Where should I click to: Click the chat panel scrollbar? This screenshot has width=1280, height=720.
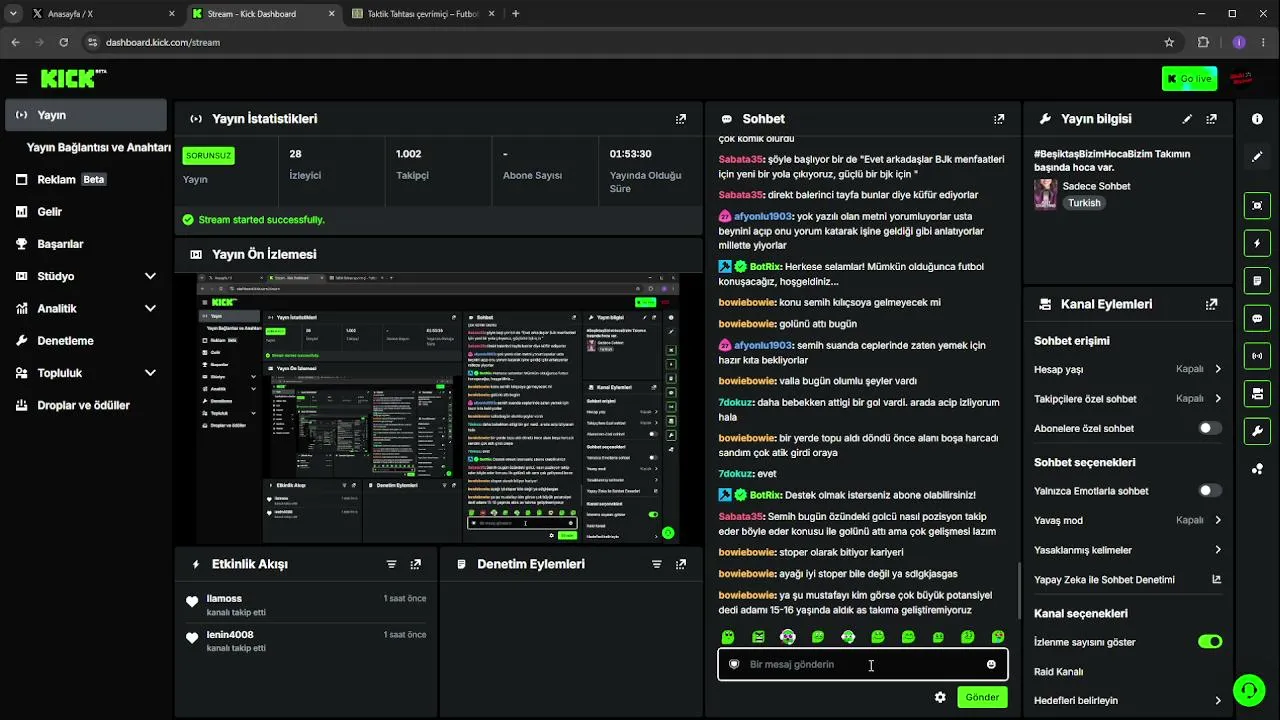(x=1017, y=590)
